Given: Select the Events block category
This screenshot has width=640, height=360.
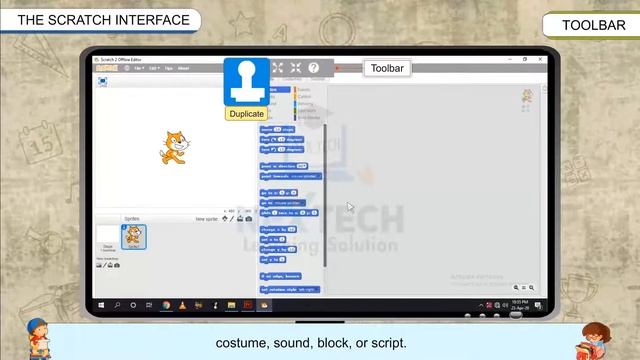Looking at the screenshot, I should (x=303, y=89).
